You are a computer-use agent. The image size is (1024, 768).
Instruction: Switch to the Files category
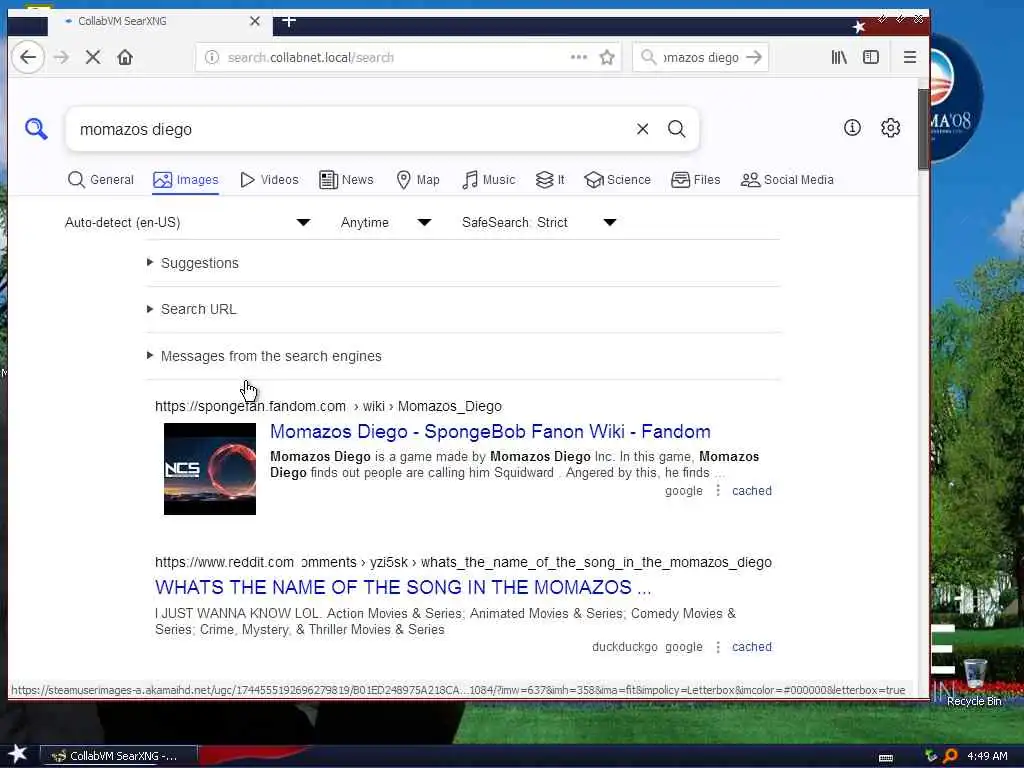coord(696,180)
